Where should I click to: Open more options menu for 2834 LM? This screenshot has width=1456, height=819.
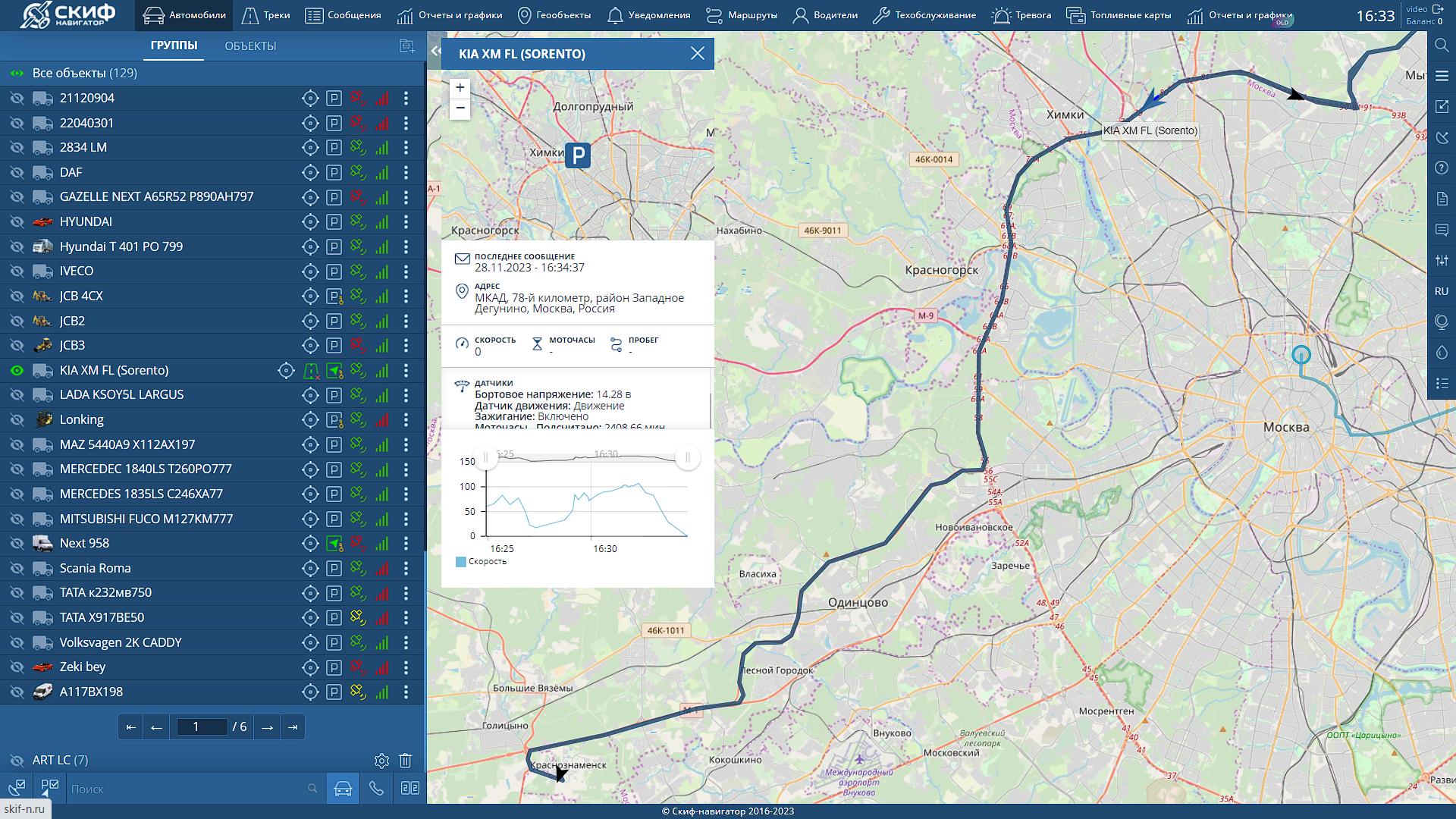point(406,147)
